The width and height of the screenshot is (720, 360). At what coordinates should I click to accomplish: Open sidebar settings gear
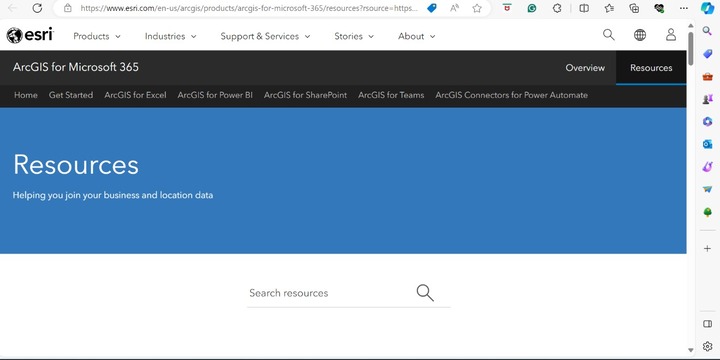point(707,346)
